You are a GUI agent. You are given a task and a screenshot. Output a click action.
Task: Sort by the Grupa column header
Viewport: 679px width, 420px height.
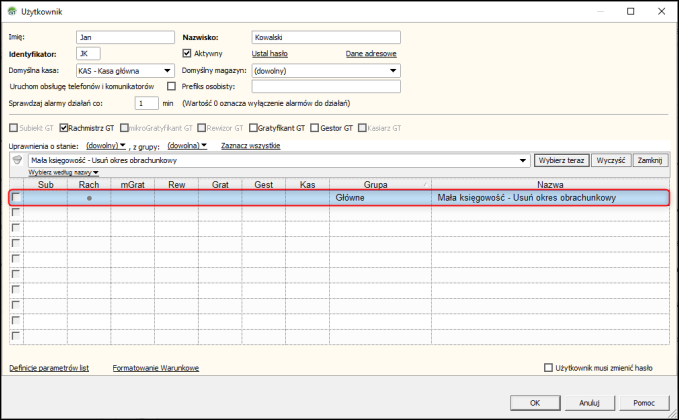point(380,184)
